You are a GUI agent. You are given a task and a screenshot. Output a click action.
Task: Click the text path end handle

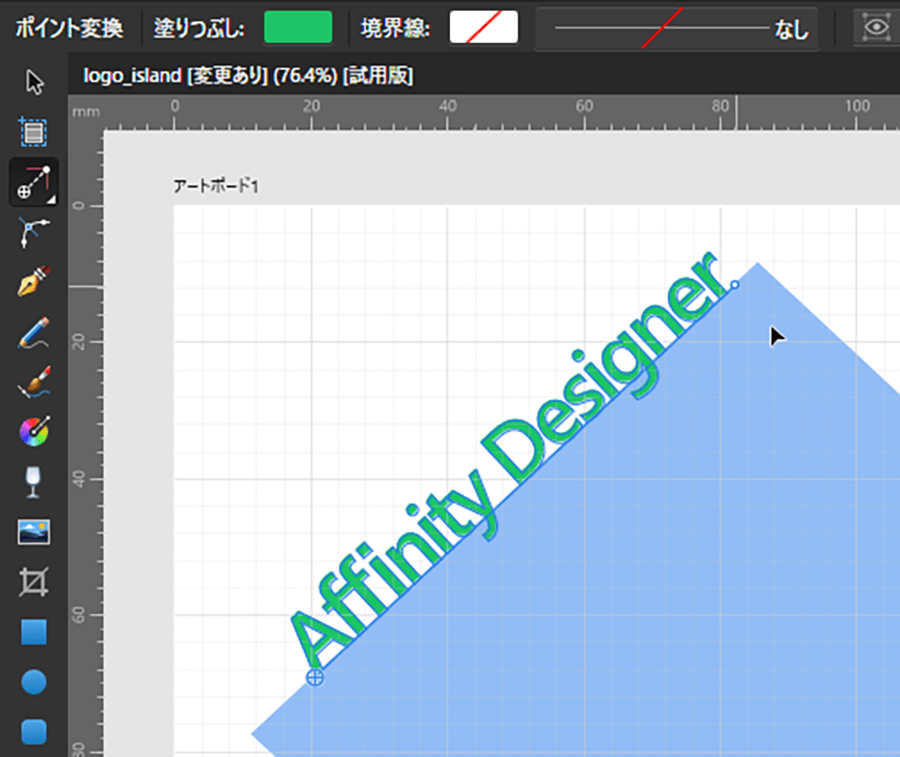coord(734,285)
